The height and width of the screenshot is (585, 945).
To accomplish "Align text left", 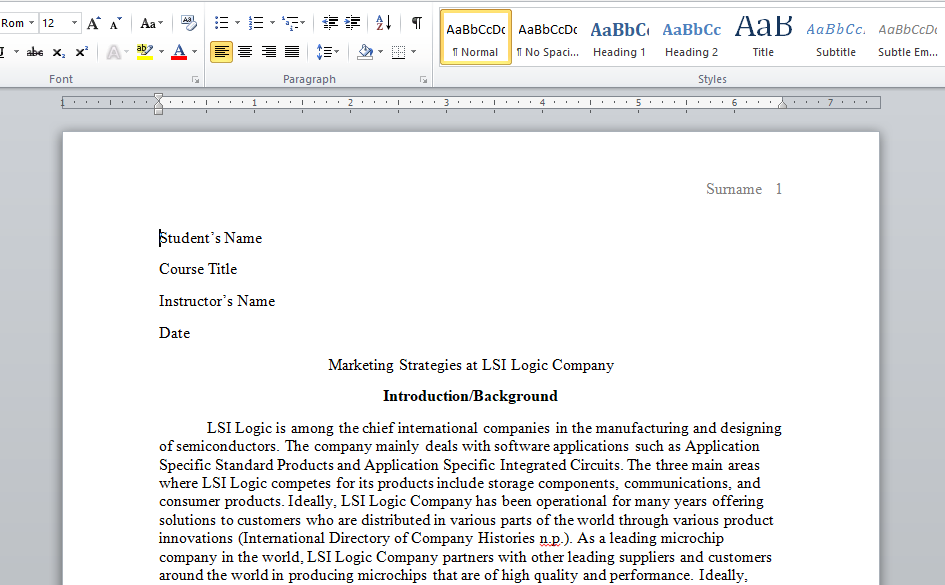I will coord(221,52).
